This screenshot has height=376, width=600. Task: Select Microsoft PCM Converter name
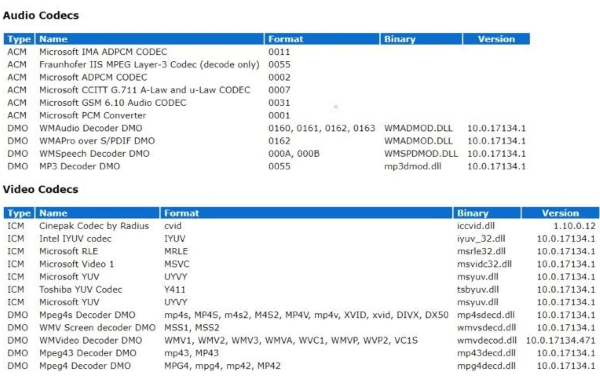click(93, 116)
